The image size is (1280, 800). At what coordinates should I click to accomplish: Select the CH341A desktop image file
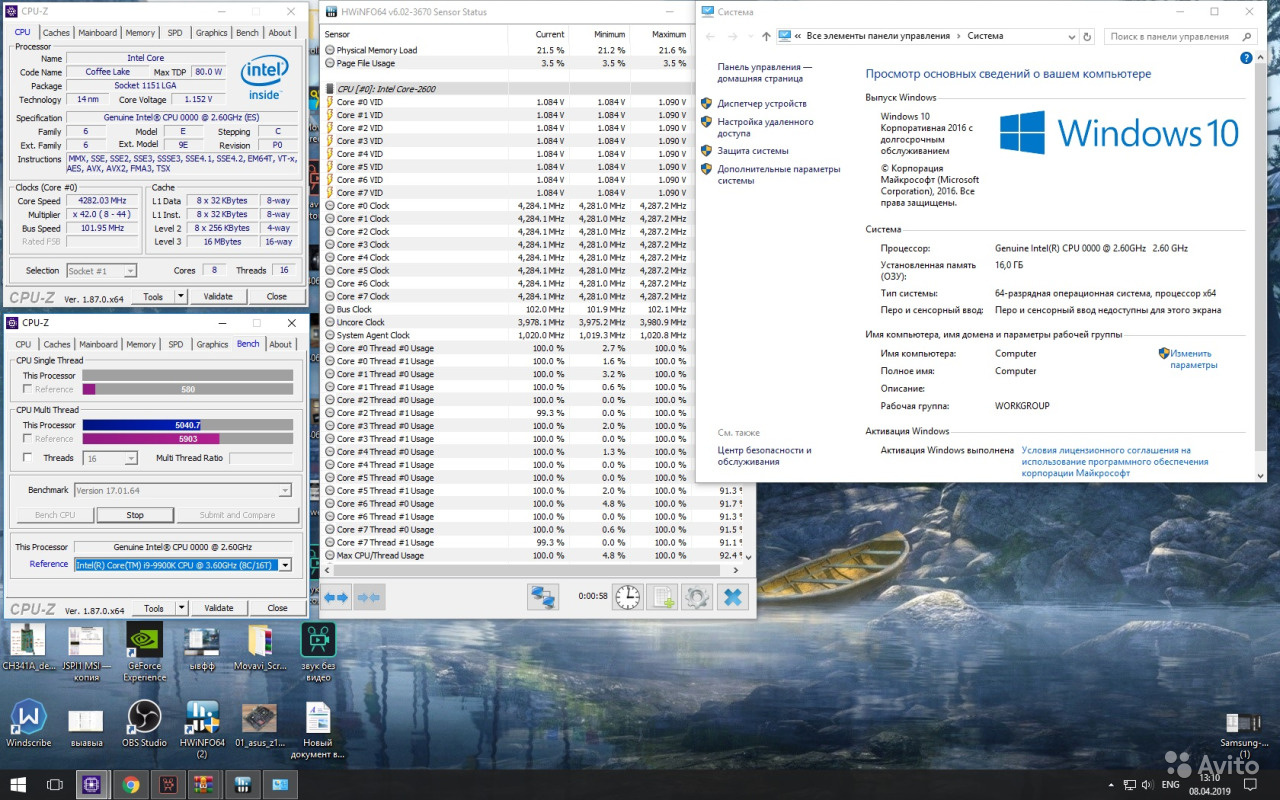tap(28, 648)
